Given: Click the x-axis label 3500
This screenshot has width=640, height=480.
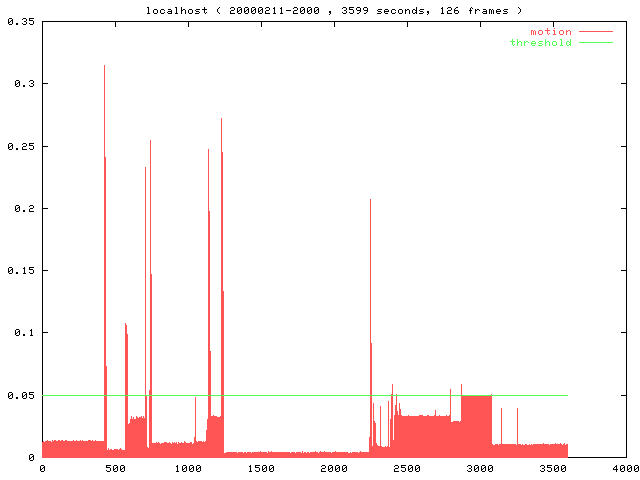Looking at the screenshot, I should (553, 468).
